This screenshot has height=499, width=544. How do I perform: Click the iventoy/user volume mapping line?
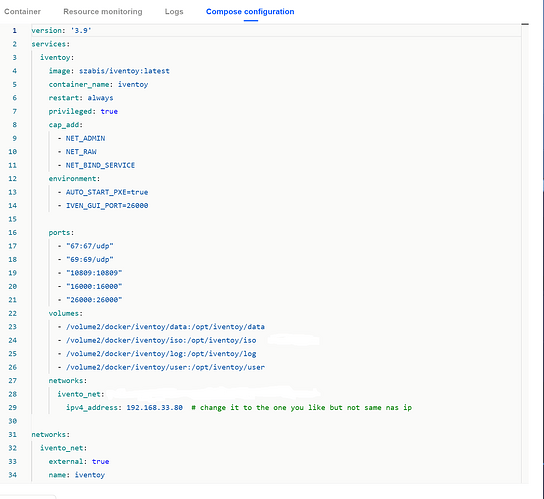(165, 367)
